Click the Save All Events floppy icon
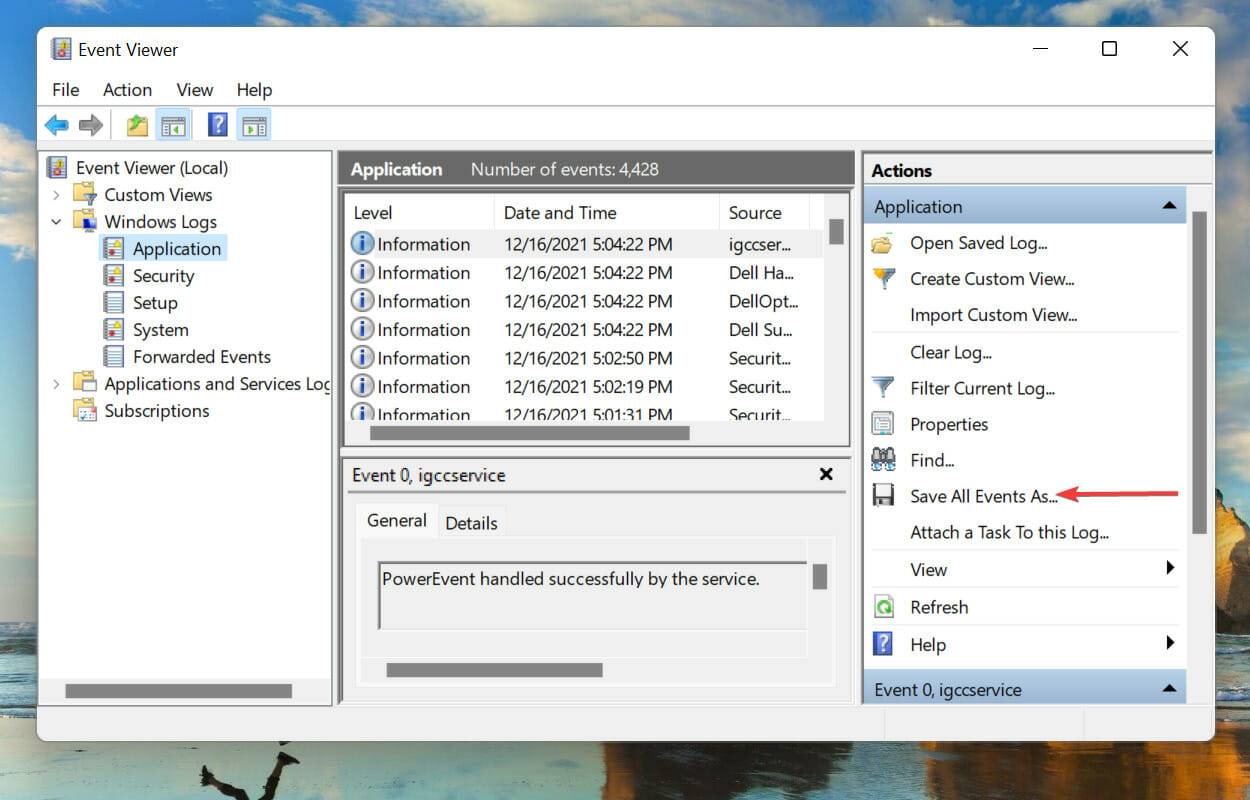Screen dimensions: 1250x800 coord(883,496)
